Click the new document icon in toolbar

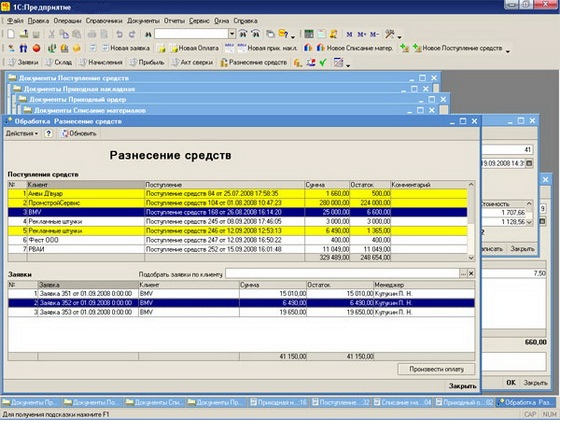coord(11,34)
